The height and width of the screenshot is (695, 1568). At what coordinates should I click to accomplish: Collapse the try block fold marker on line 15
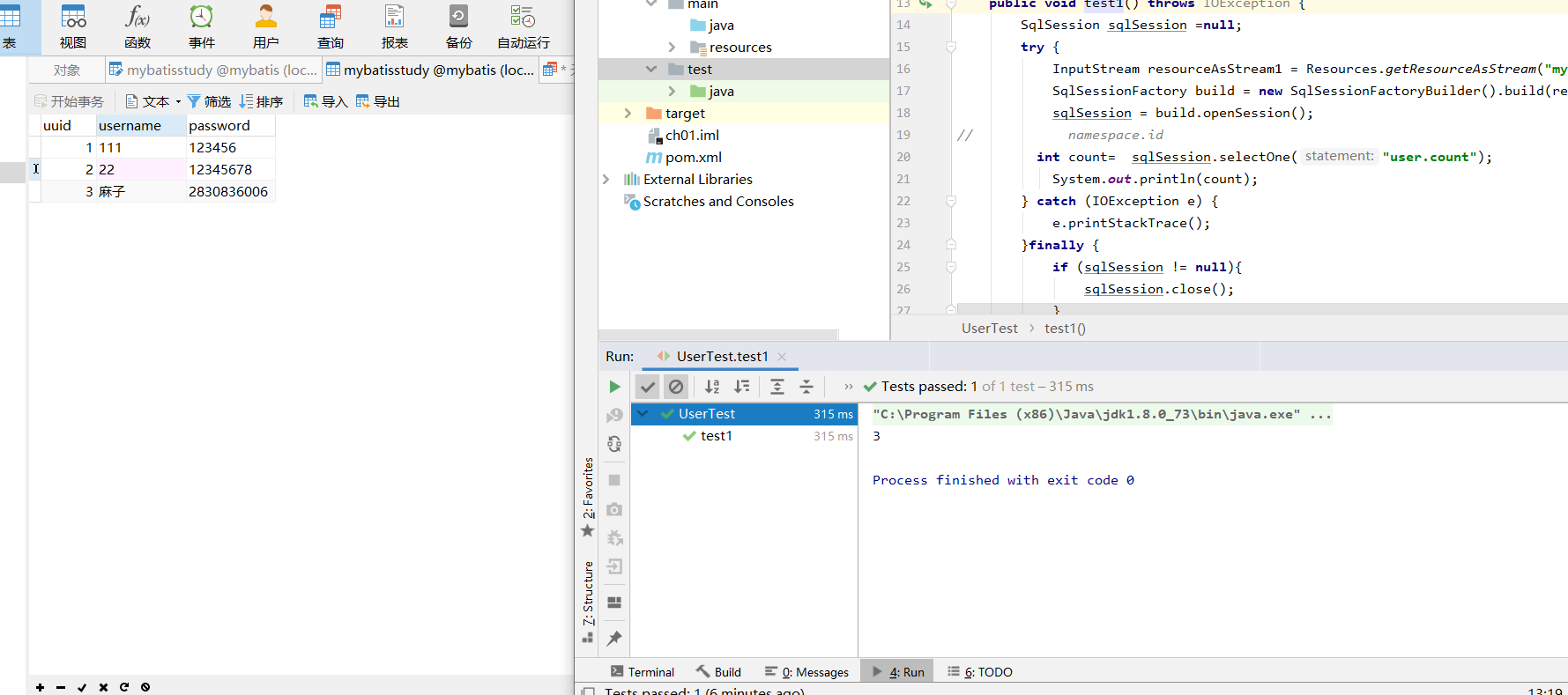(951, 47)
